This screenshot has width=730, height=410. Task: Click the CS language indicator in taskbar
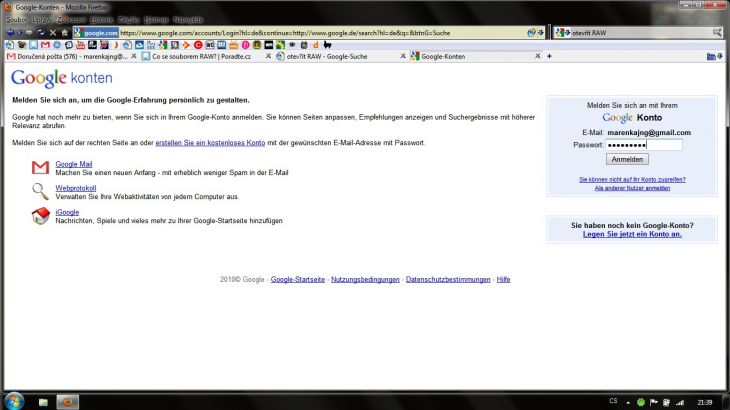(613, 401)
